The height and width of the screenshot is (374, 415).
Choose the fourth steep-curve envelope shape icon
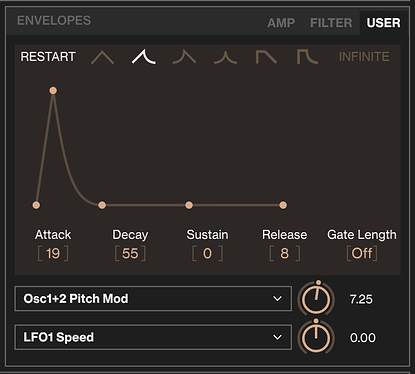pos(225,57)
